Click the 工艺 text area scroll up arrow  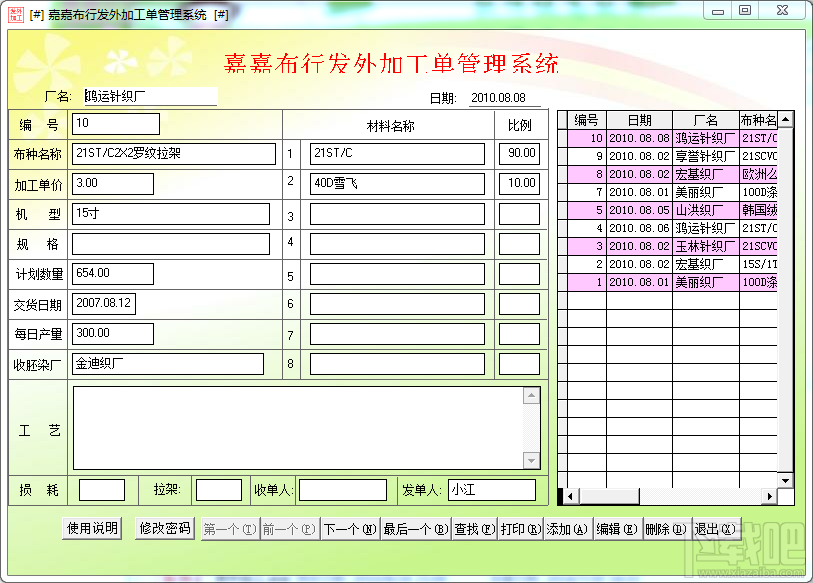tap(531, 396)
